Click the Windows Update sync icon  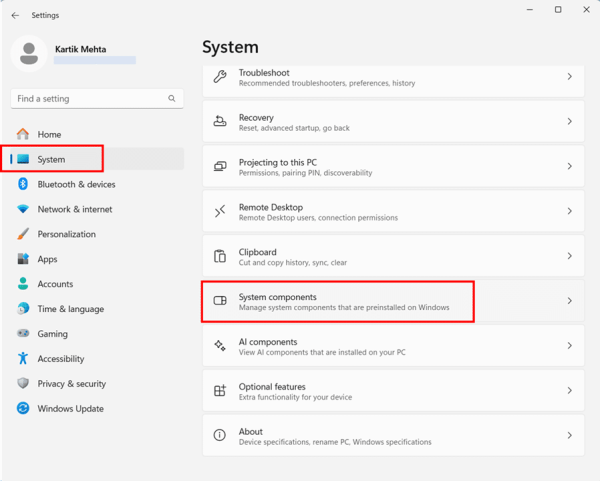click(x=23, y=408)
